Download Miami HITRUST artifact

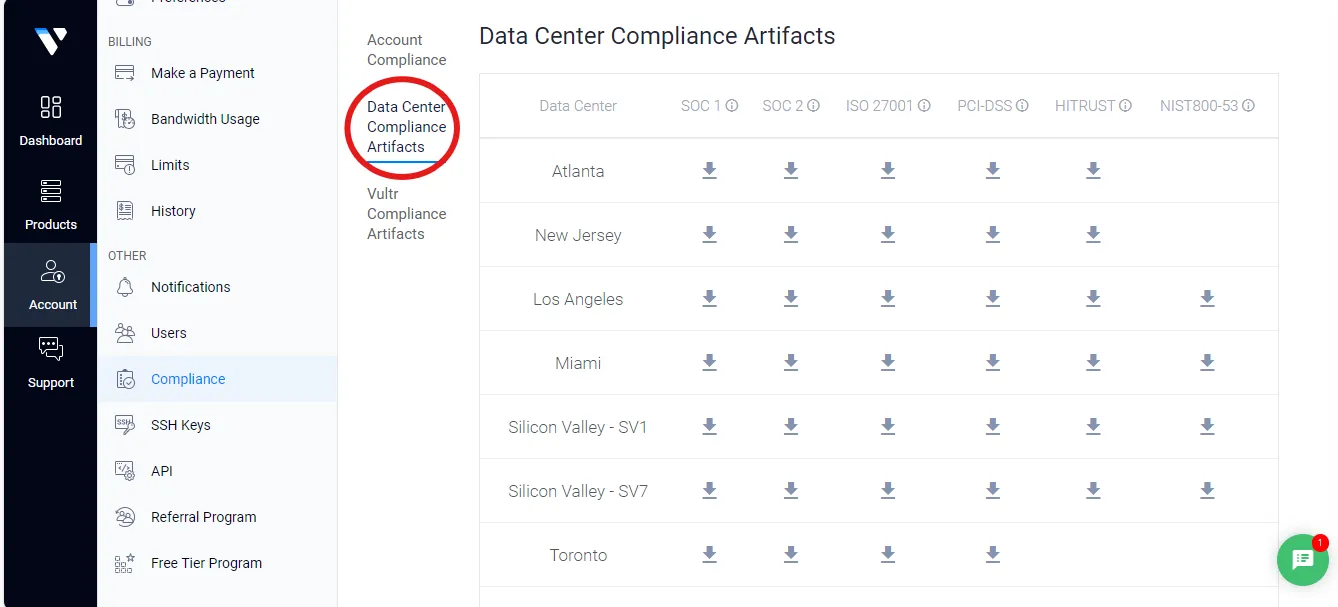click(x=1093, y=363)
